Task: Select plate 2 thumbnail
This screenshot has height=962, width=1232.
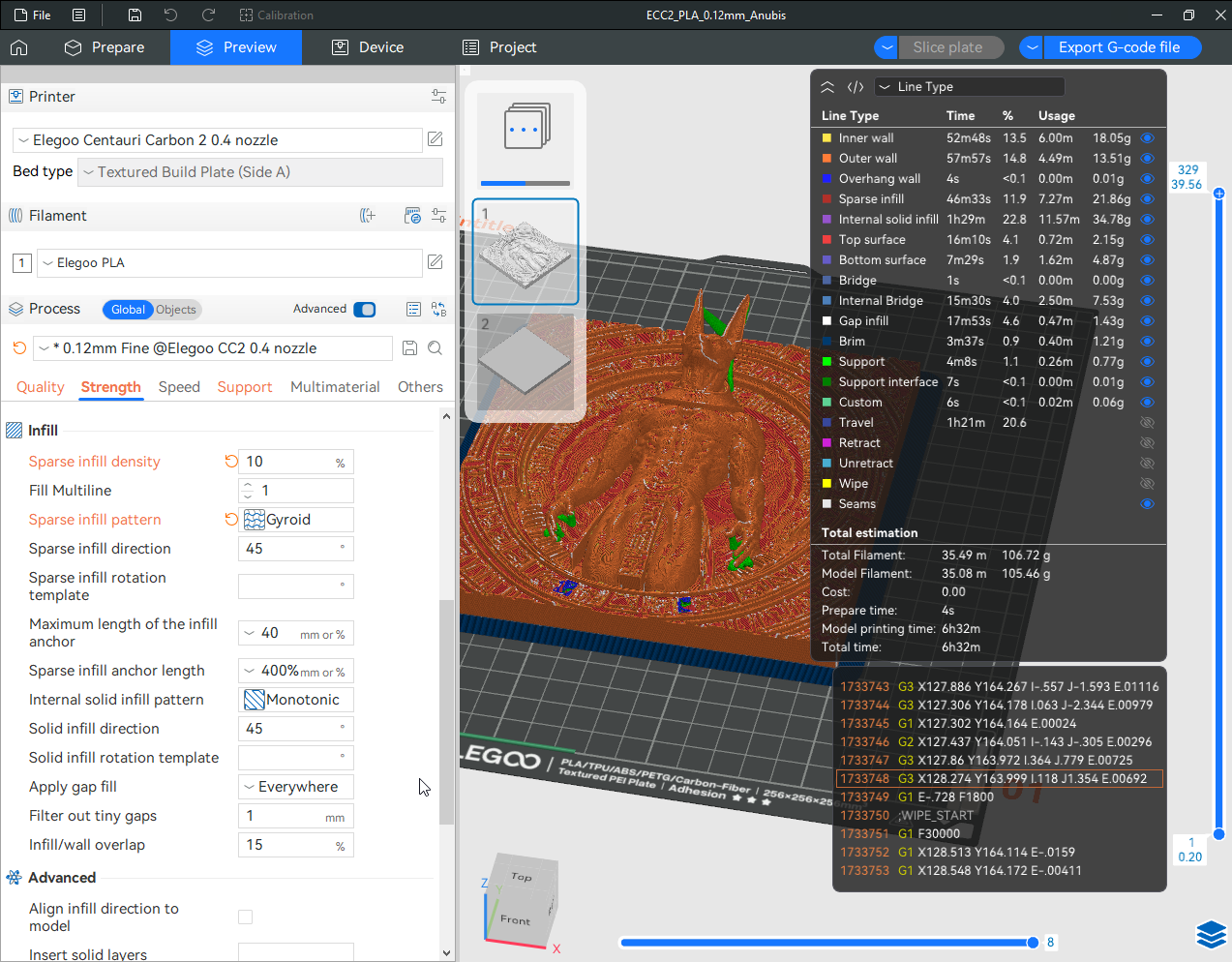Action: (526, 358)
